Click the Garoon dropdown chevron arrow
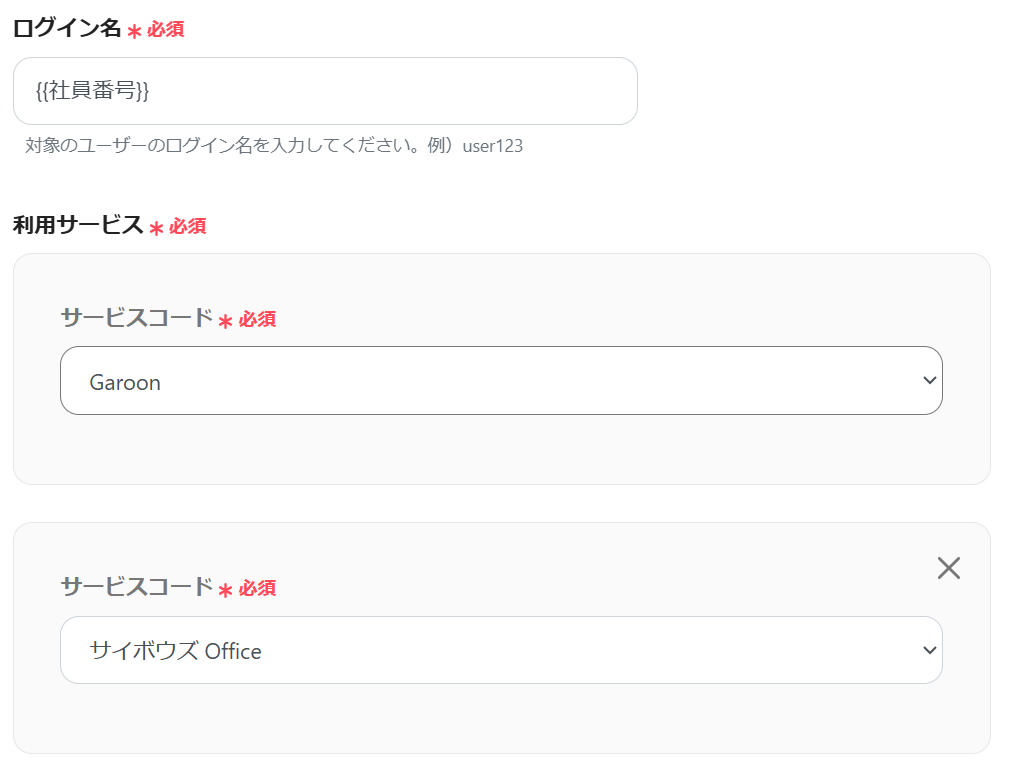The image size is (1036, 780). (x=929, y=381)
